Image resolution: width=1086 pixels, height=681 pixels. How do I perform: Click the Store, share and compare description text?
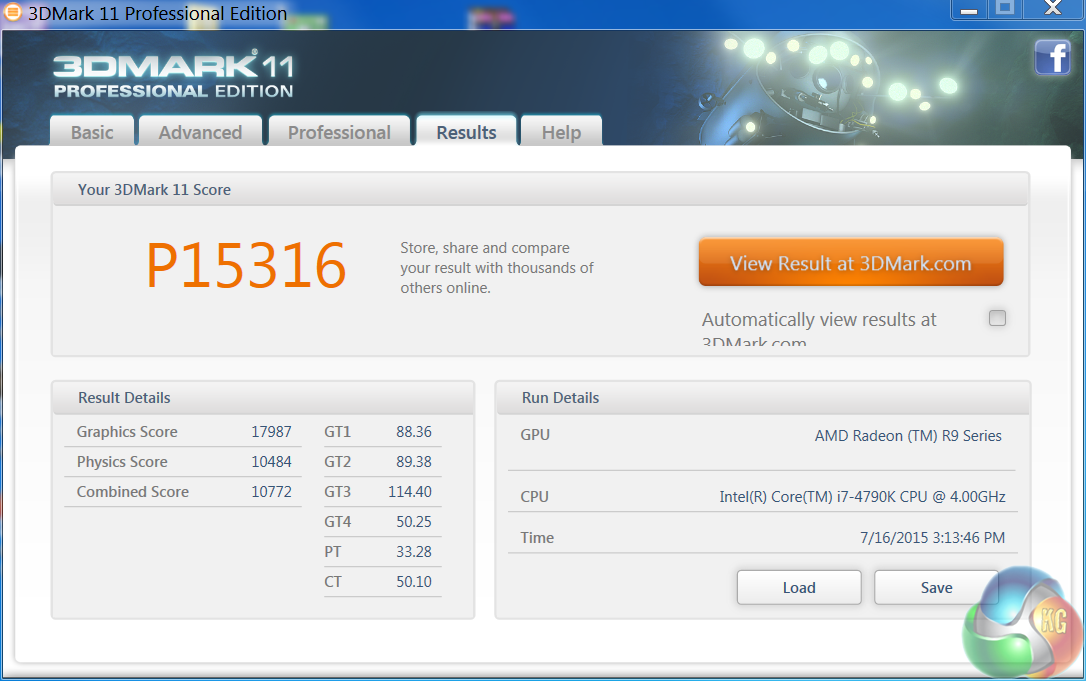497,267
